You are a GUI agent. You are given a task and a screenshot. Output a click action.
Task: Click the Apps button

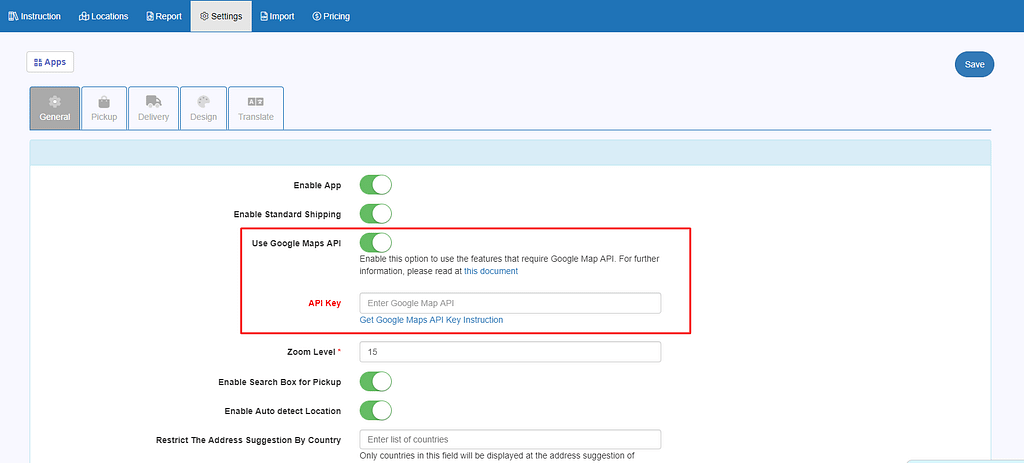pyautogui.click(x=50, y=62)
